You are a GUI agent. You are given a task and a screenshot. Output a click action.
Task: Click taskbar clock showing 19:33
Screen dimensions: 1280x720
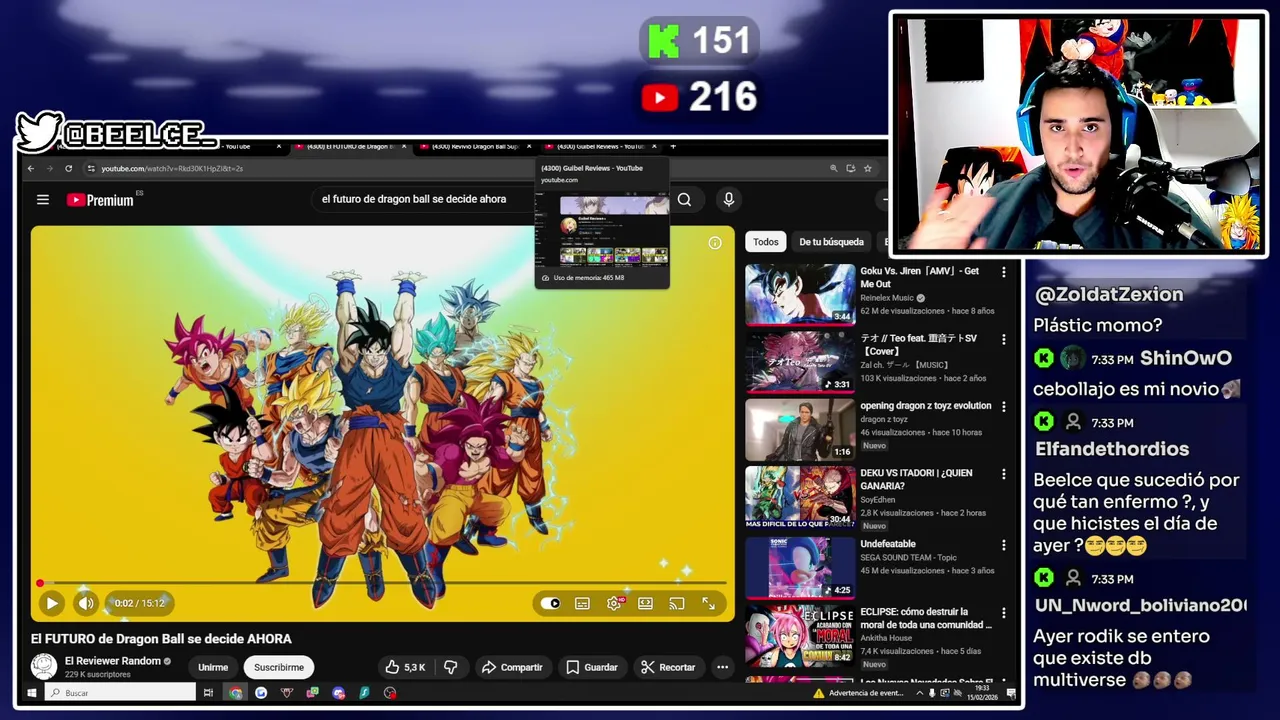981,692
